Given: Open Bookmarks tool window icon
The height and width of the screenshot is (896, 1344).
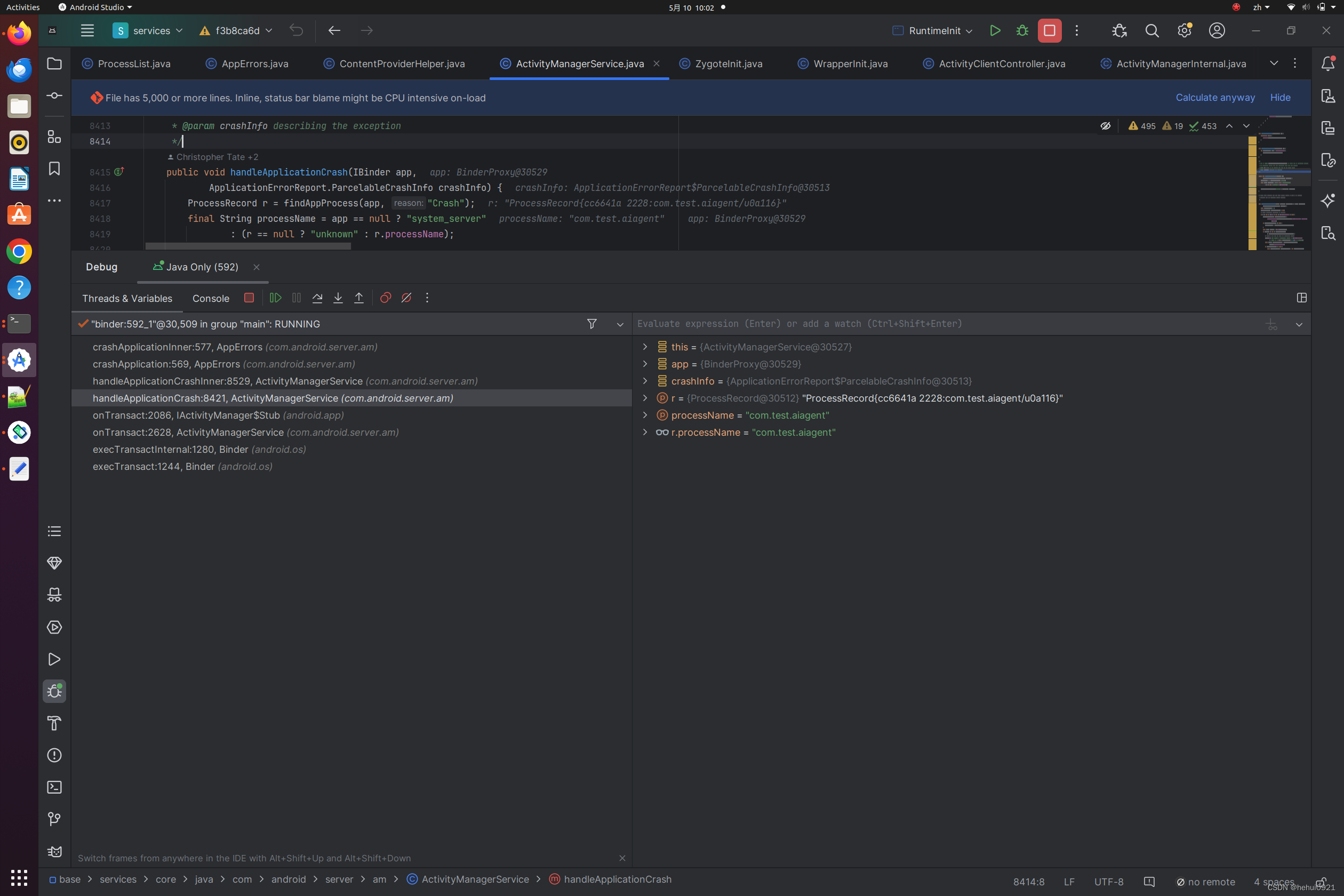Looking at the screenshot, I should pos(54,169).
